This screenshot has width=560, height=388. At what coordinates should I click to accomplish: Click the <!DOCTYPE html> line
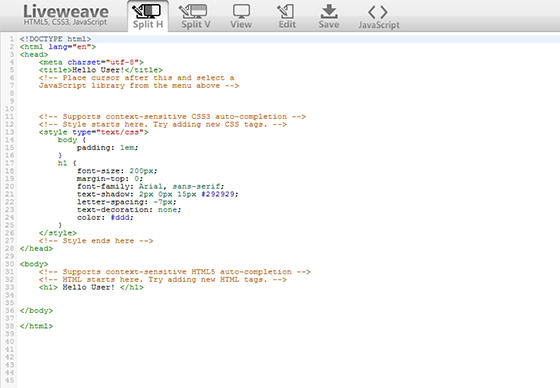(x=55, y=39)
